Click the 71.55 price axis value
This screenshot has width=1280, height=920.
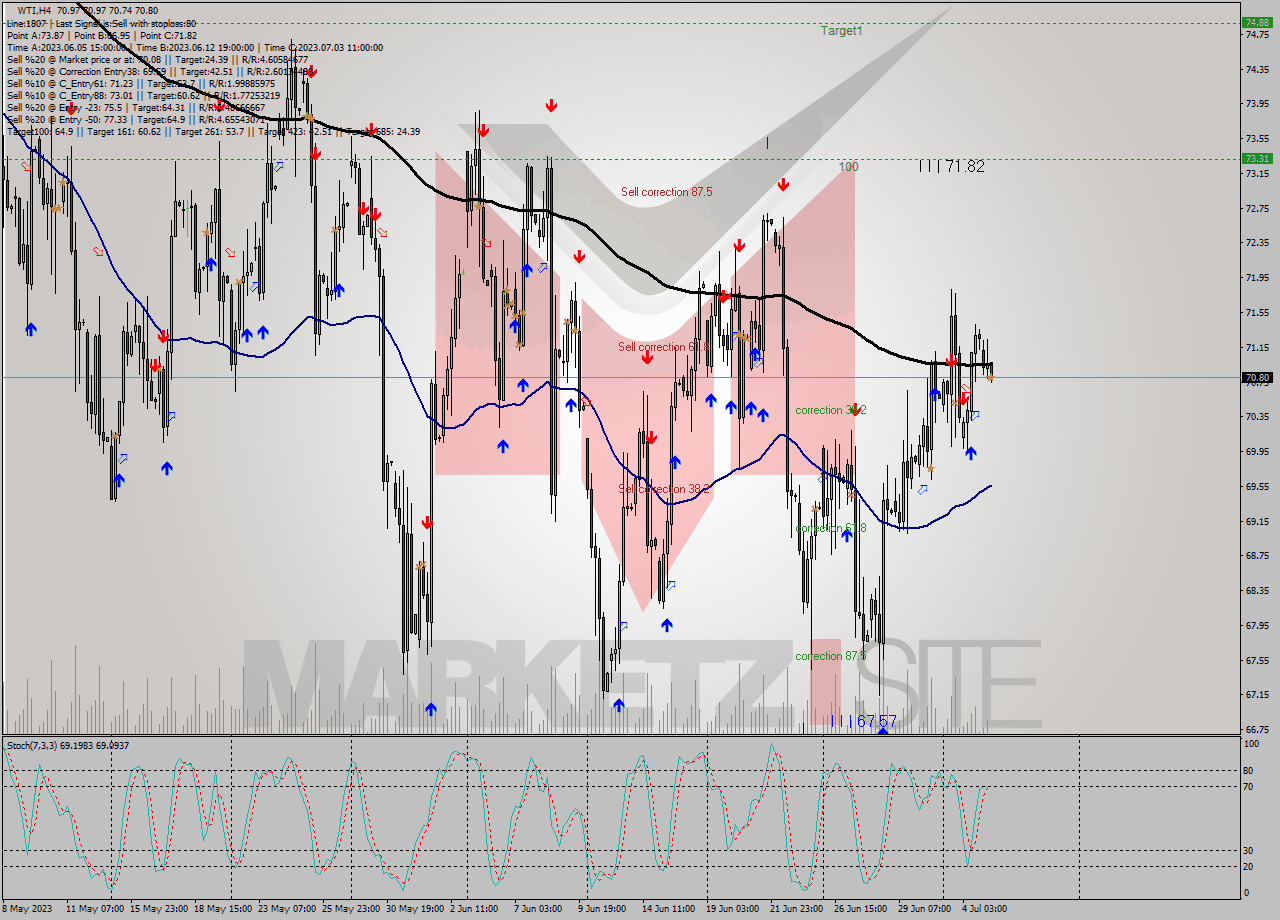[x=1257, y=312]
